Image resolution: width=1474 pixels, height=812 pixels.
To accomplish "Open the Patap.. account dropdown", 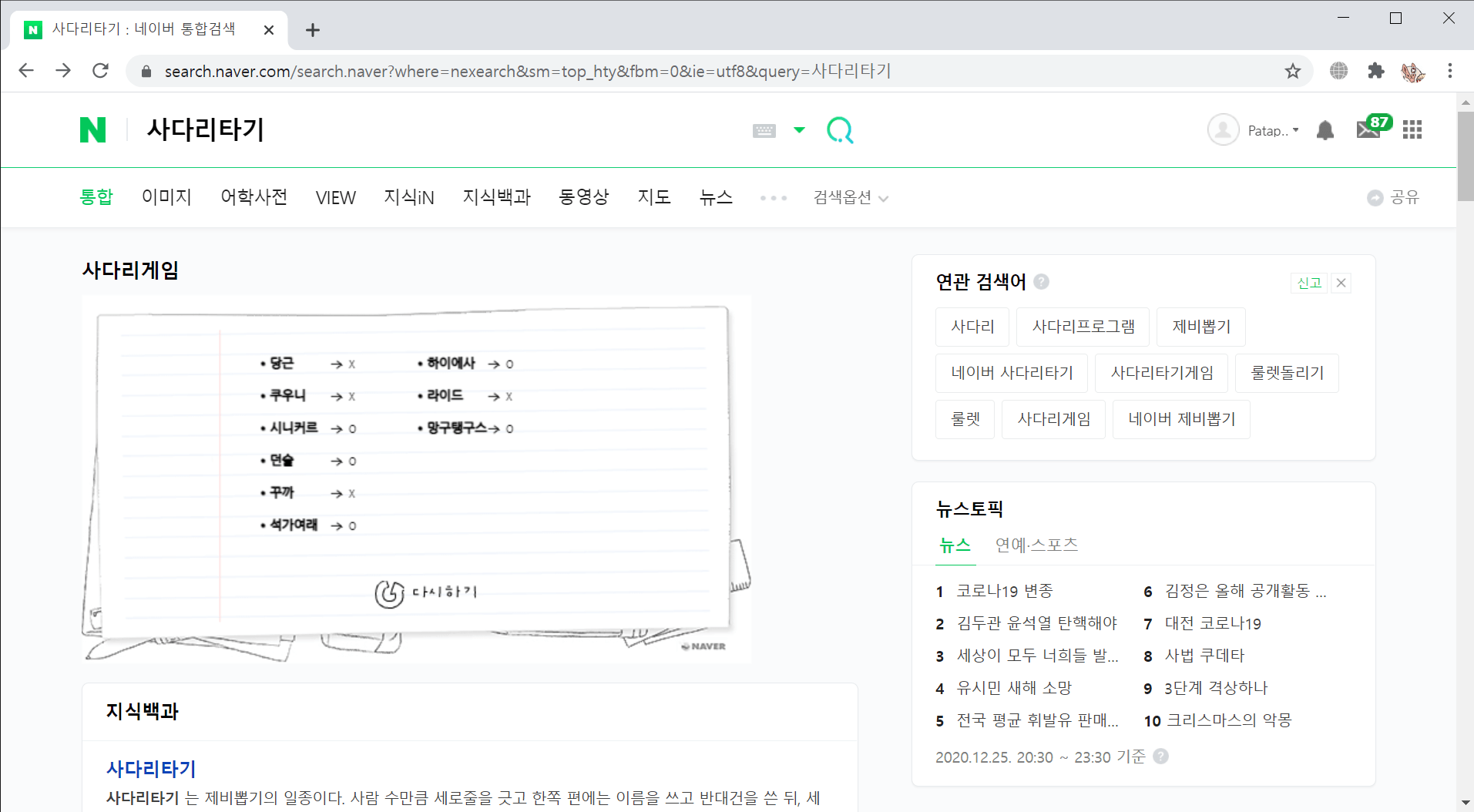I will click(x=1273, y=131).
